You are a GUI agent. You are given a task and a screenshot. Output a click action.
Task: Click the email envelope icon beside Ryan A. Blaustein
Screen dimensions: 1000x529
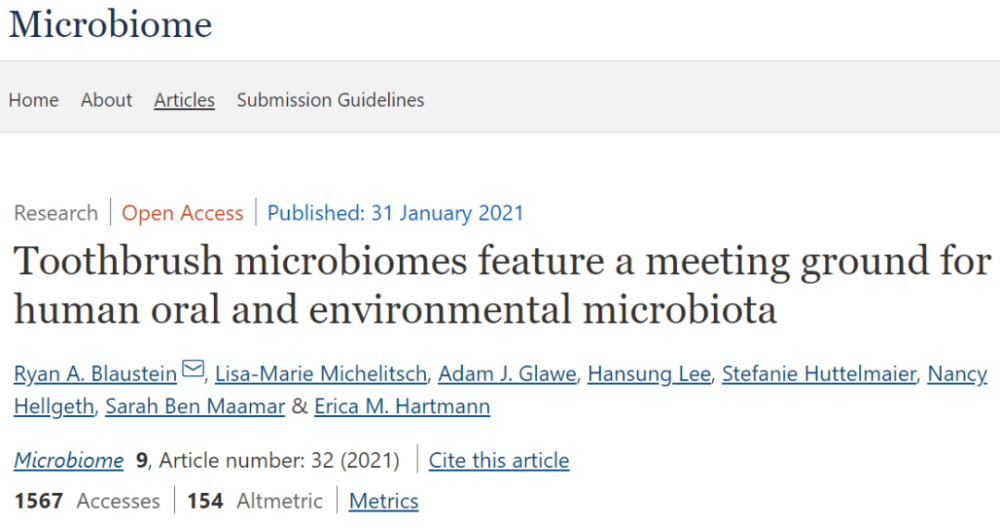193,374
